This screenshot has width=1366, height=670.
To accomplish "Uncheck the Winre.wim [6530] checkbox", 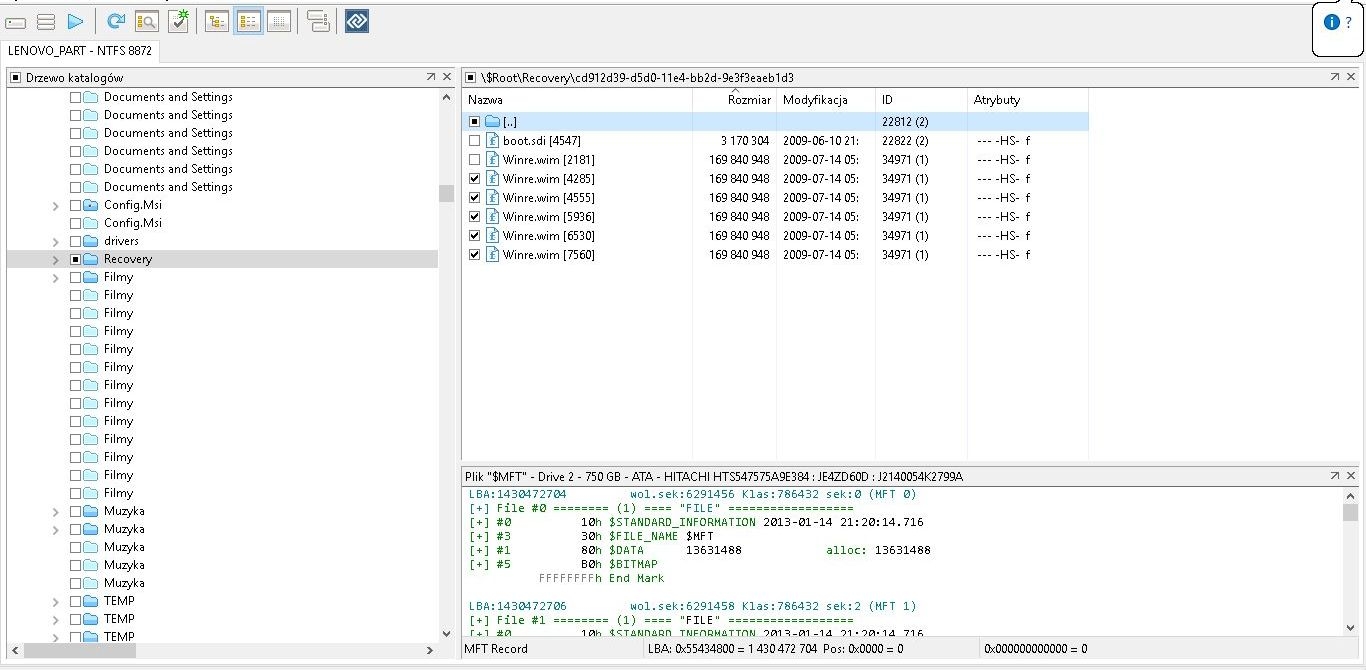I will [475, 236].
